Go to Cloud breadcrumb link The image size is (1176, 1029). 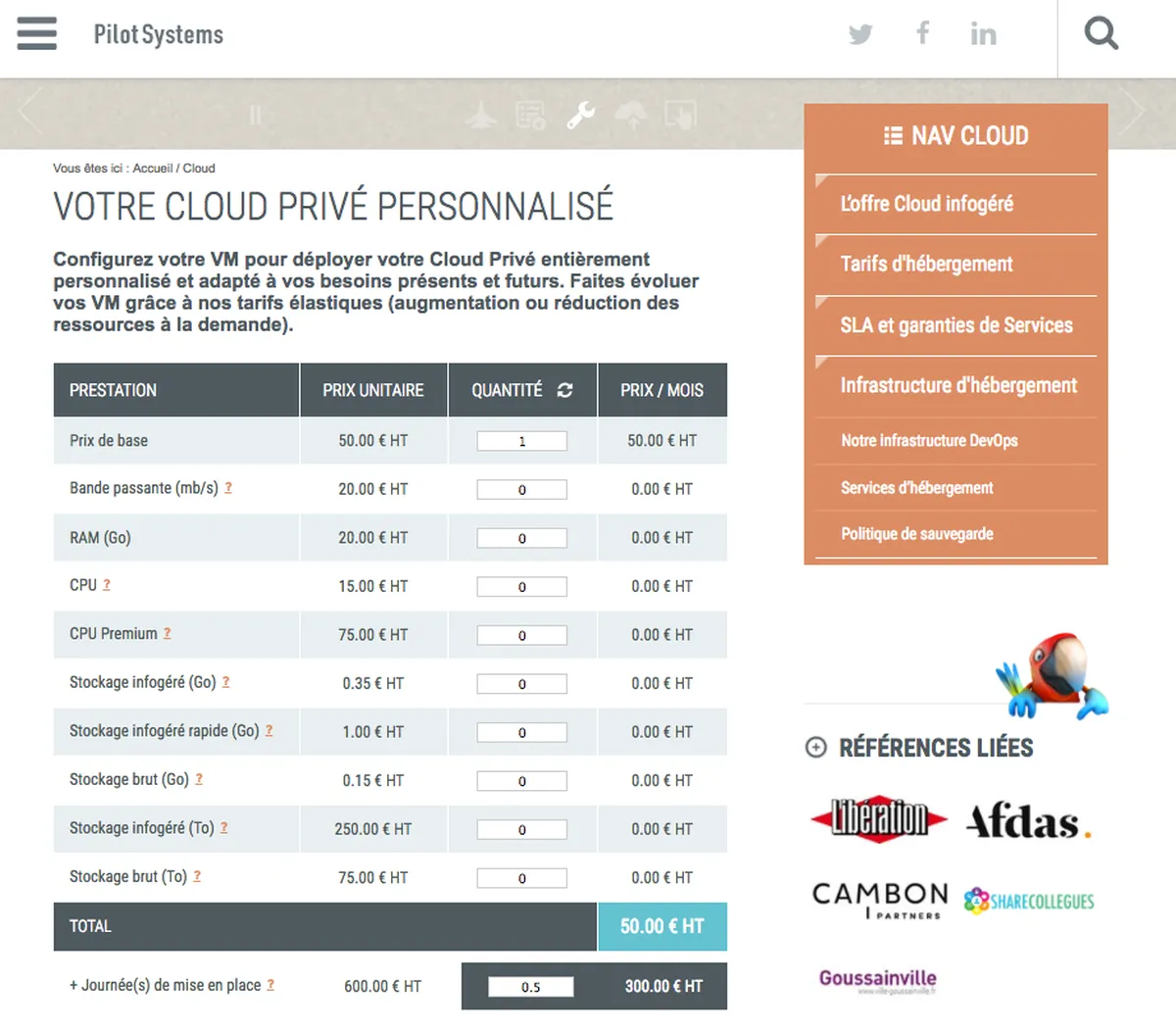point(199,169)
